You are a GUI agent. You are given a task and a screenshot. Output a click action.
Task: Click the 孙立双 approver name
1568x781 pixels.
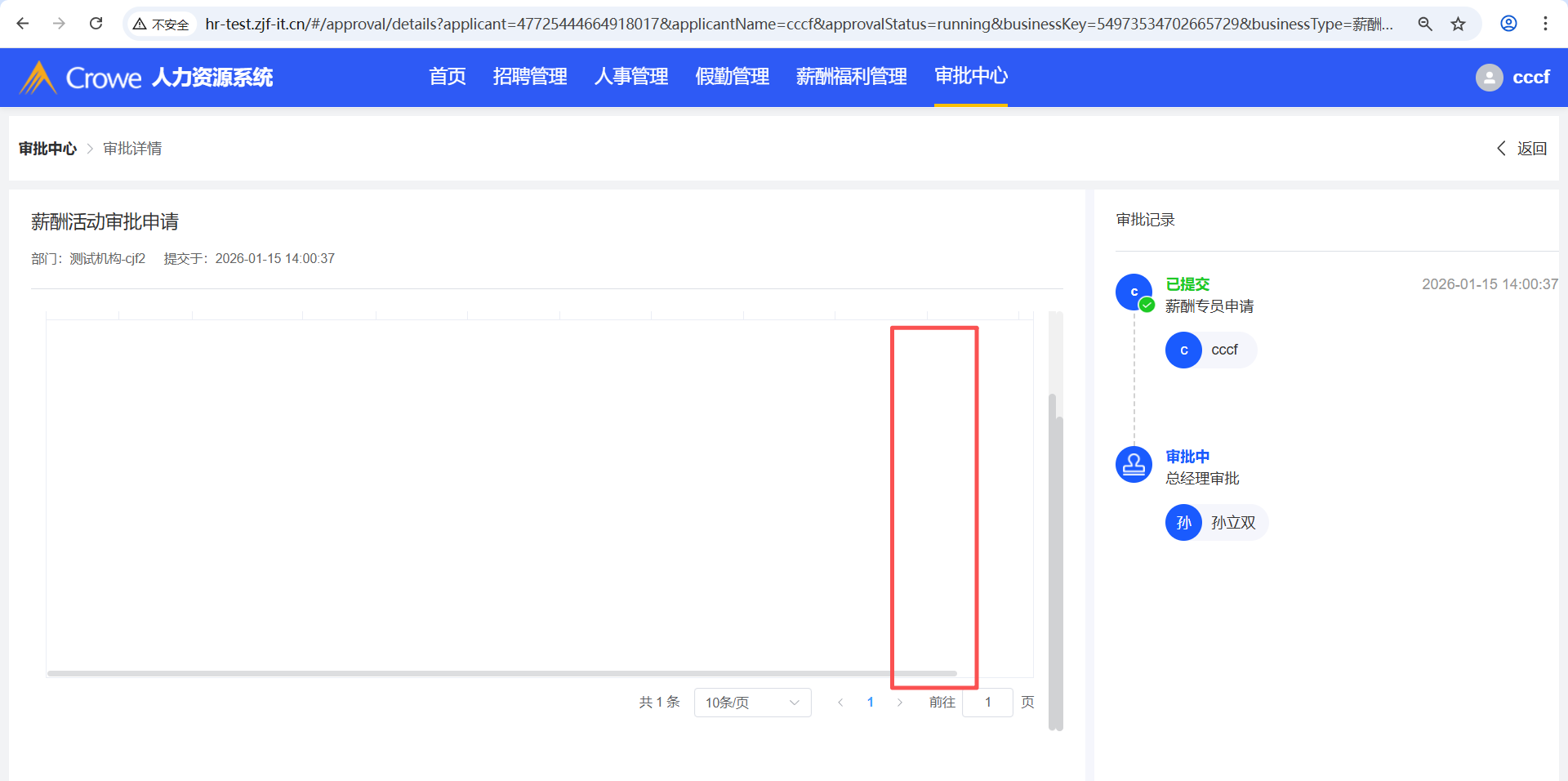click(1233, 523)
